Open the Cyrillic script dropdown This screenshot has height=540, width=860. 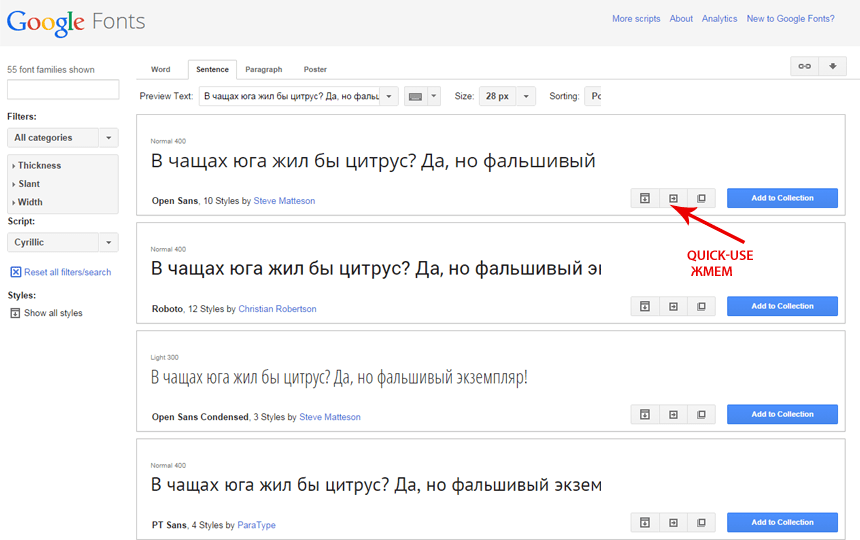63,242
